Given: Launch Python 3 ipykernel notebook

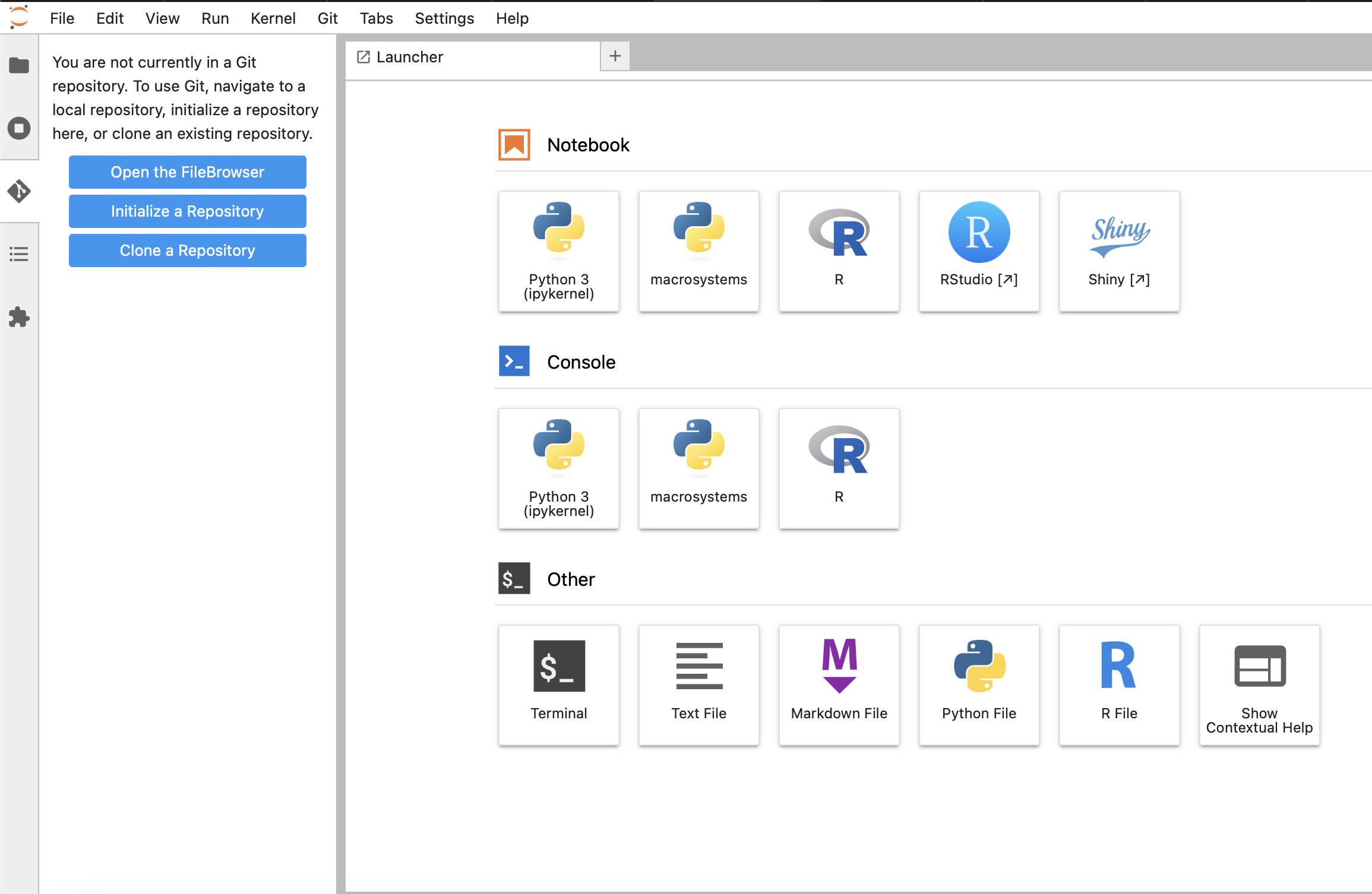Looking at the screenshot, I should click(558, 251).
